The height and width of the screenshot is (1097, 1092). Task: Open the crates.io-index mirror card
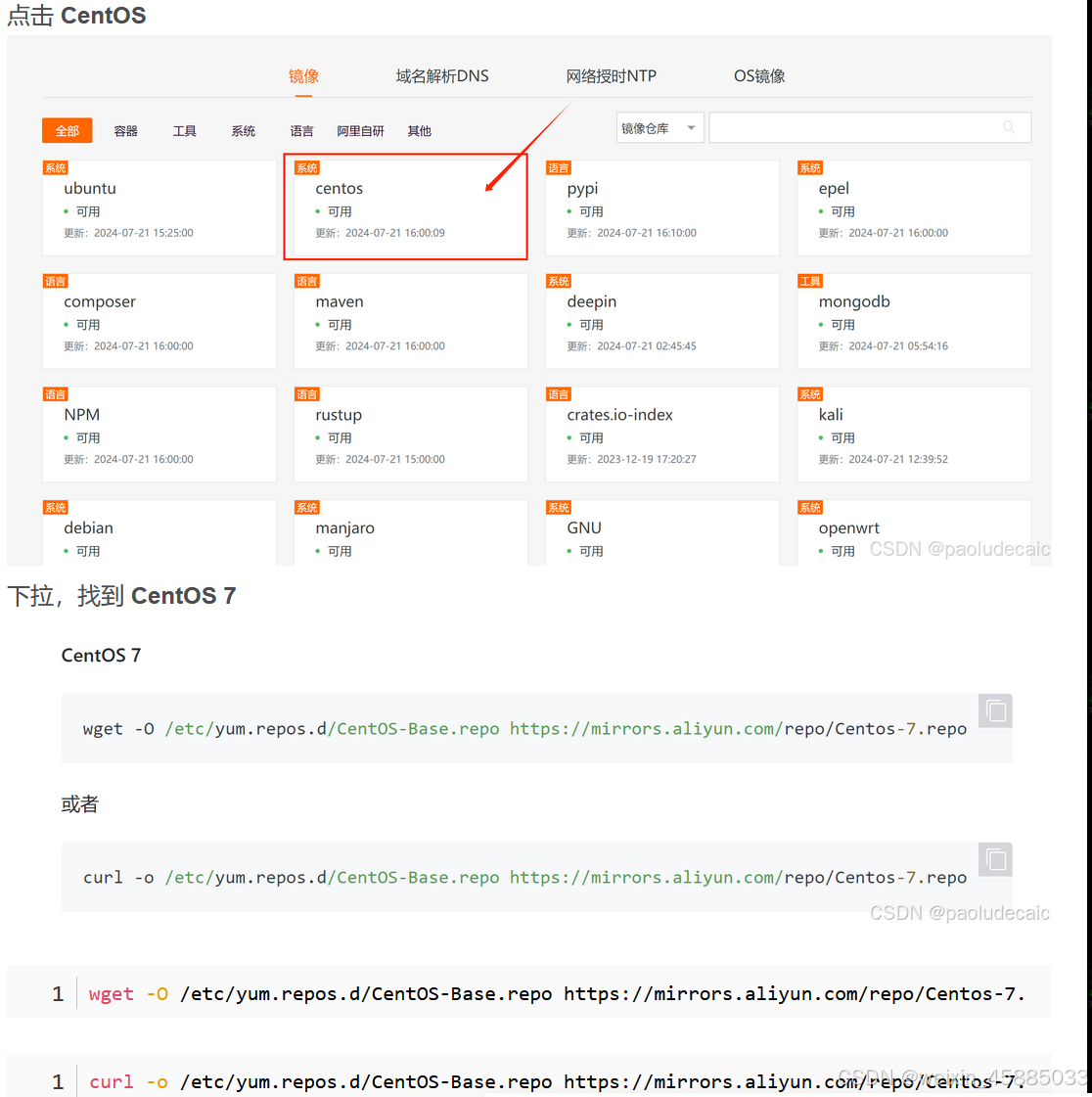click(x=662, y=434)
